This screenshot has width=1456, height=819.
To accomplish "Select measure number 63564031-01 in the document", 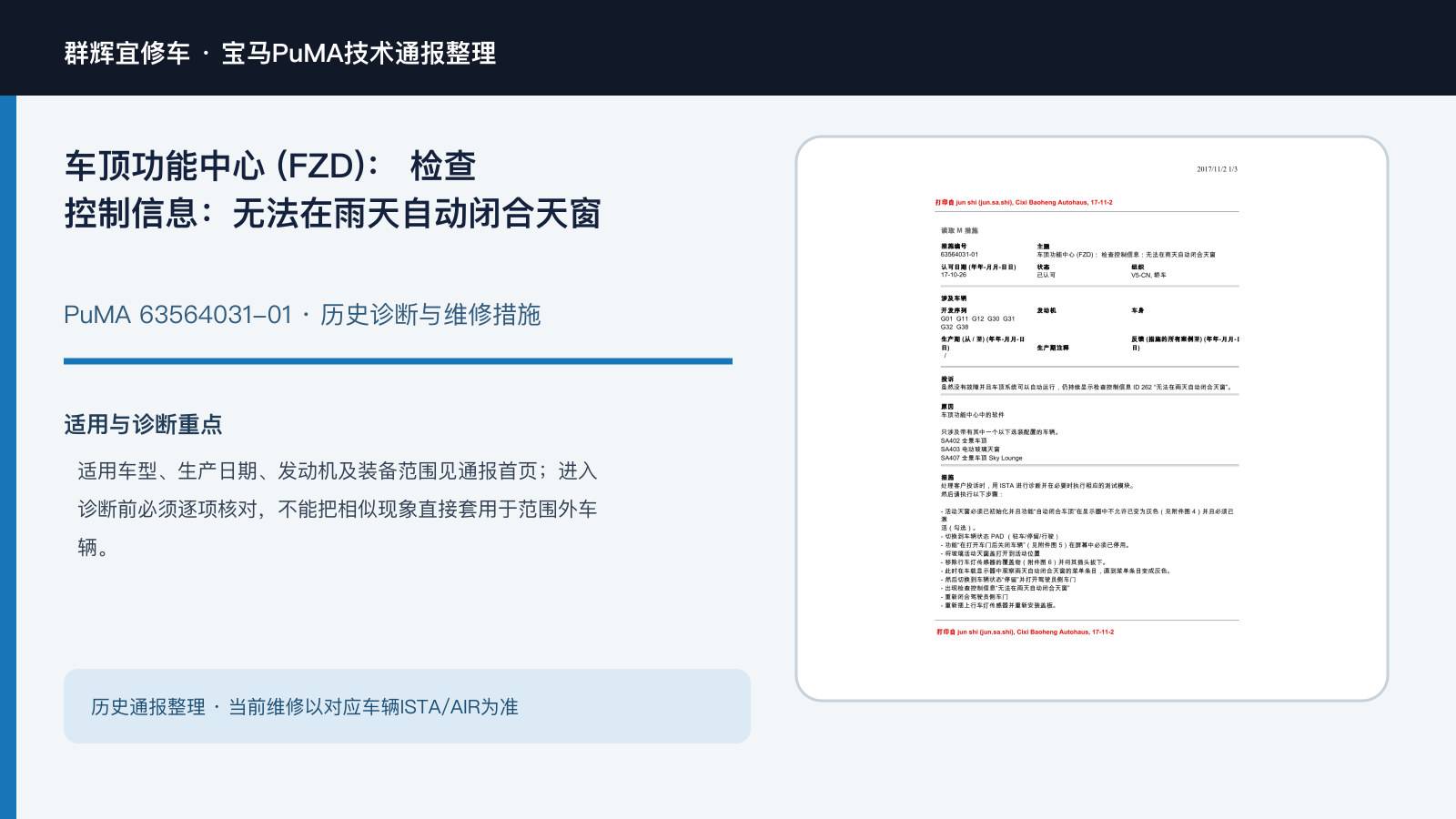I will pyautogui.click(x=959, y=255).
